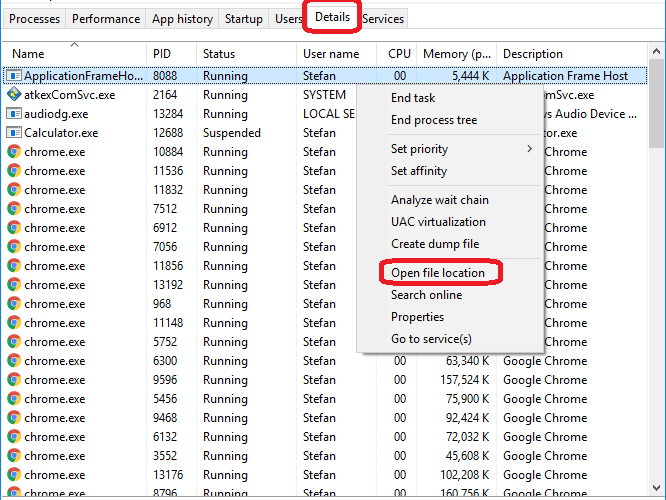Click the '63,340 K' memory value
The width and height of the screenshot is (666, 500).
pos(467,361)
